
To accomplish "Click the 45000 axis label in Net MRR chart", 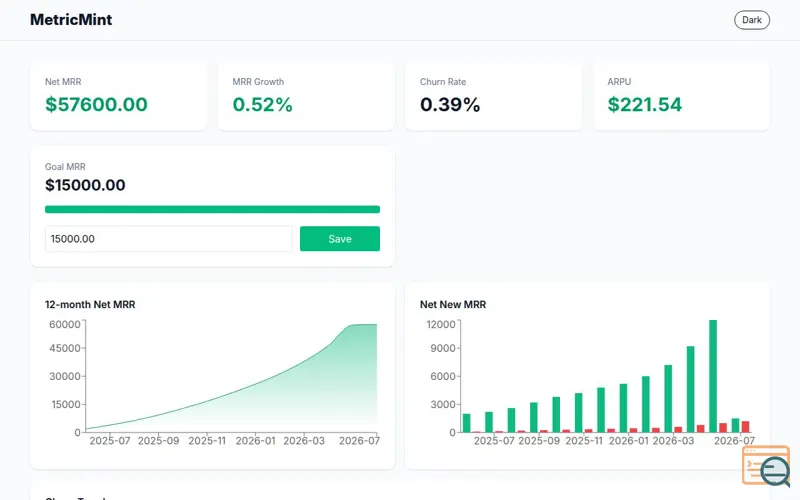I will click(x=65, y=348).
